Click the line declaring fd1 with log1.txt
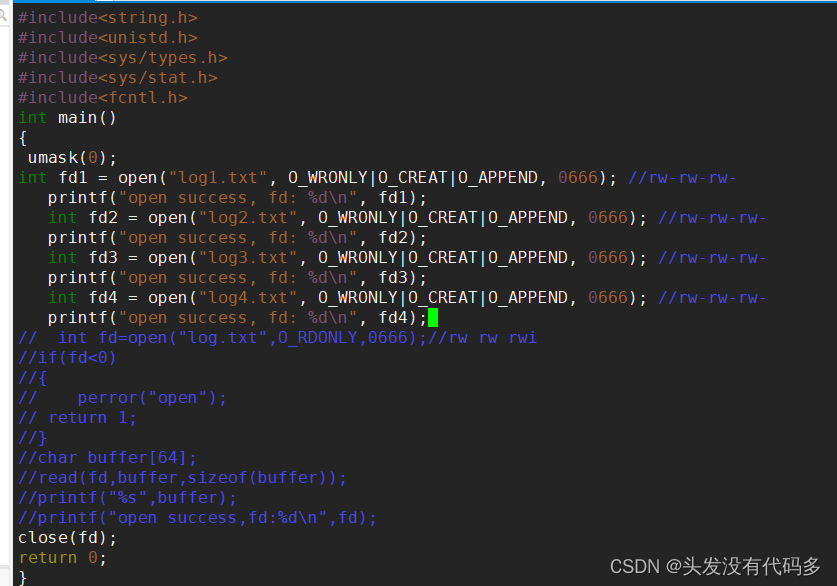This screenshot has width=837, height=586. click(377, 178)
